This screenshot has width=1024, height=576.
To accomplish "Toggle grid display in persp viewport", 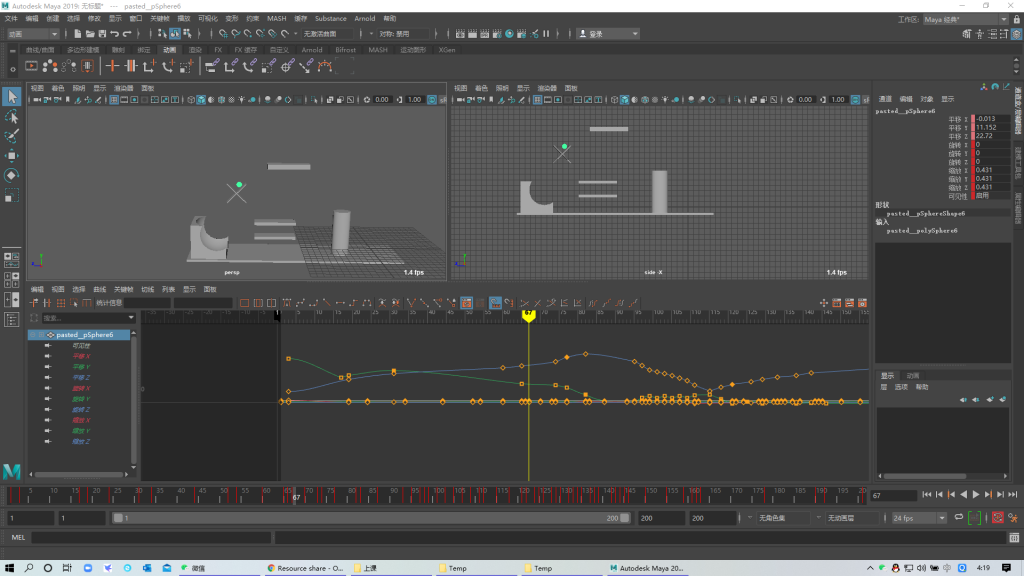I will click(114, 100).
